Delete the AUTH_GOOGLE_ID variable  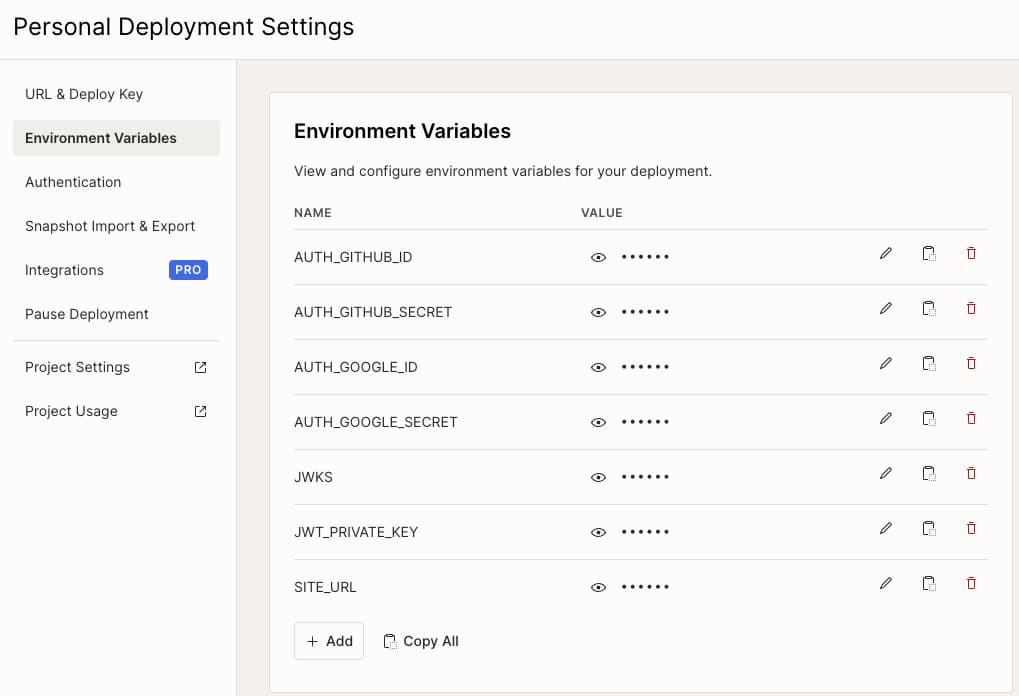pyautogui.click(x=970, y=363)
